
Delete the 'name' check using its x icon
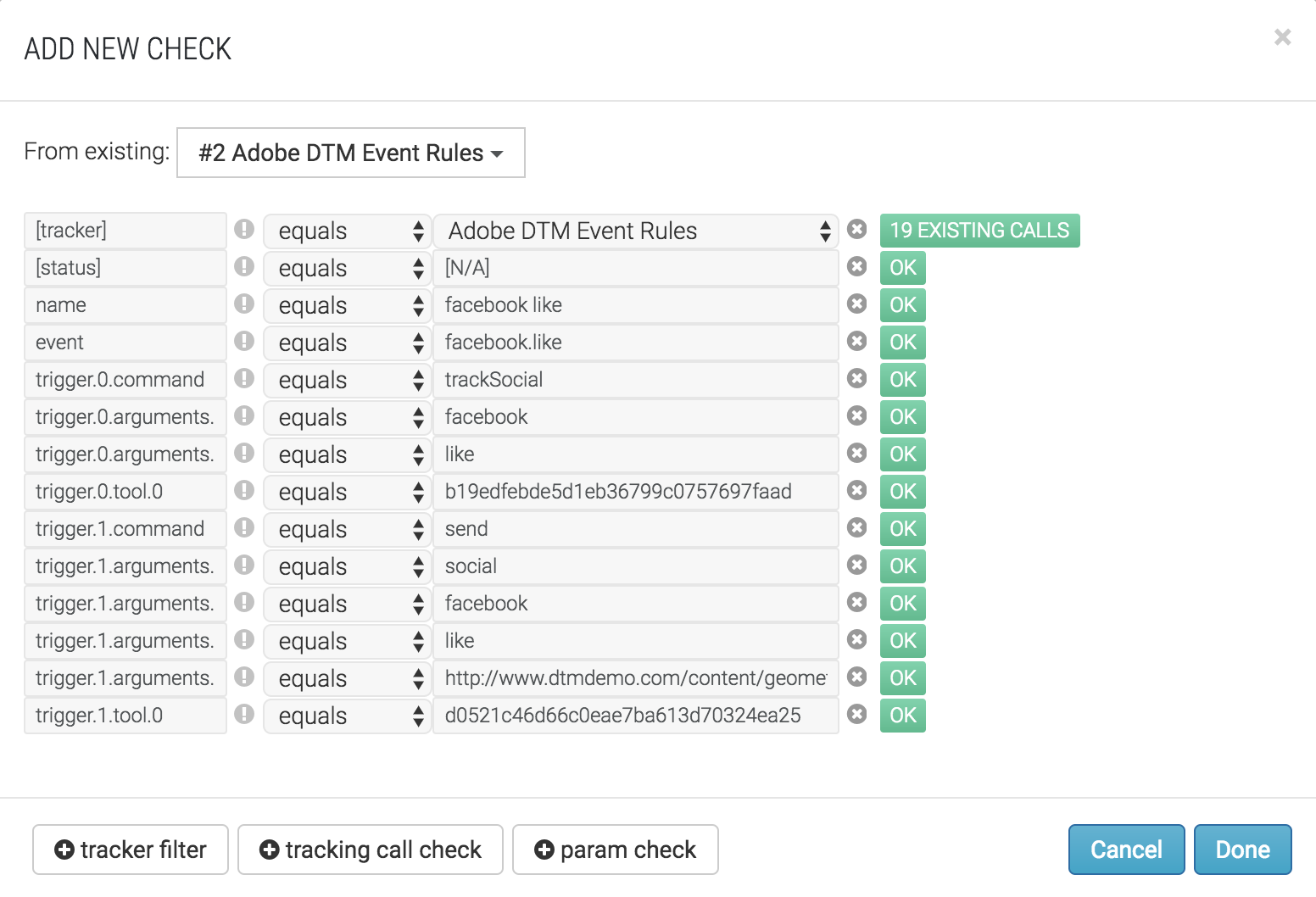(857, 304)
